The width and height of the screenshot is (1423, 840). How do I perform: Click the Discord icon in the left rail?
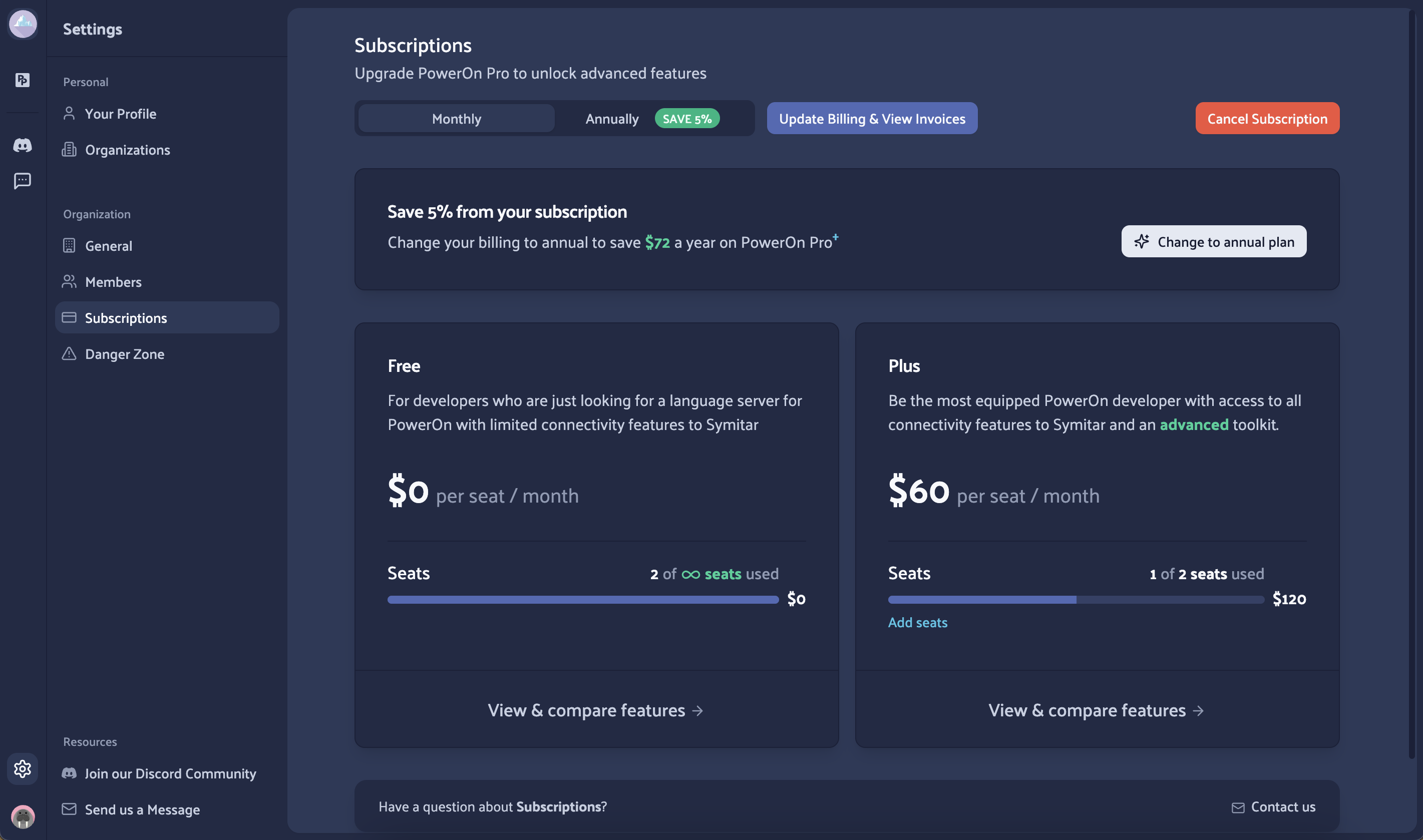coord(23,146)
